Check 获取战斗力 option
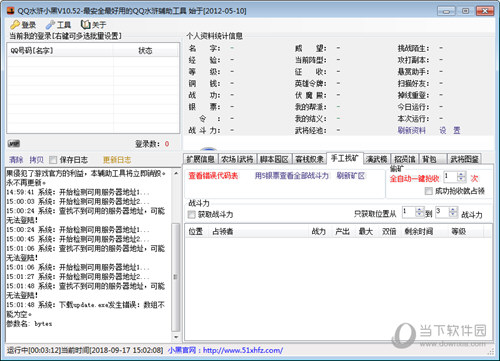 tap(191, 215)
